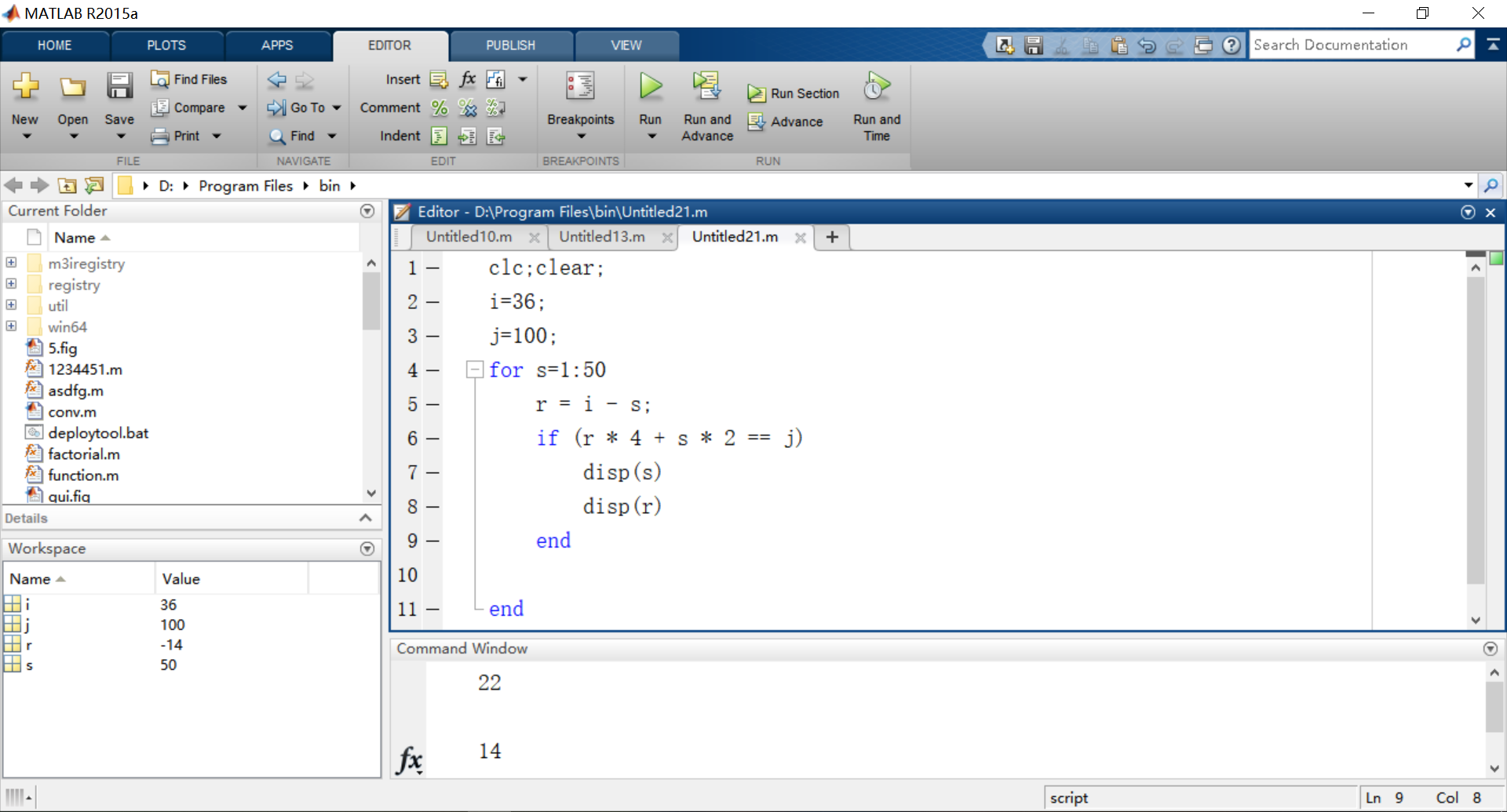The width and height of the screenshot is (1507, 812).
Task: Open the Untitled10.m editor tab
Action: [x=469, y=237]
